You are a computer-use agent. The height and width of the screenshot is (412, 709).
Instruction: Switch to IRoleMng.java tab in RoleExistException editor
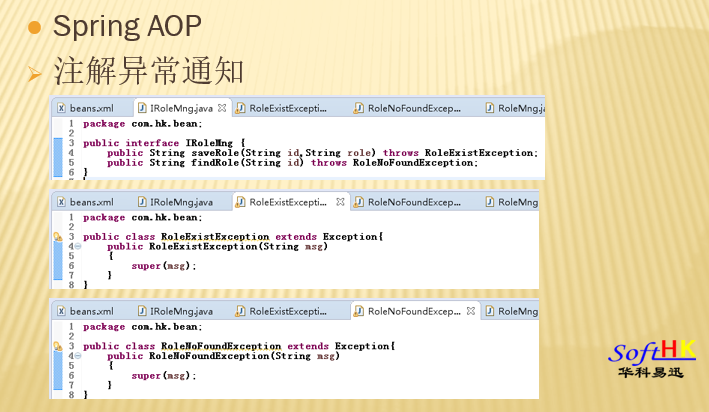click(175, 202)
